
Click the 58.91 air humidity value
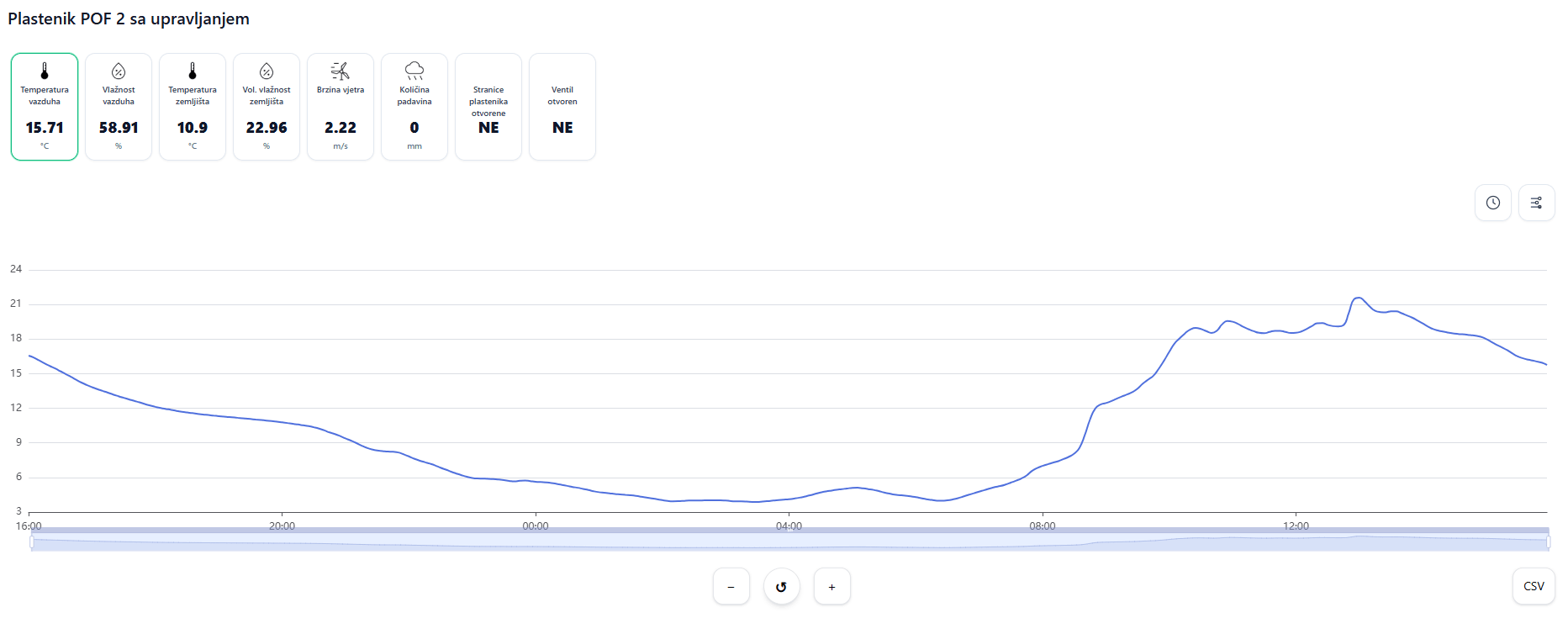[119, 128]
